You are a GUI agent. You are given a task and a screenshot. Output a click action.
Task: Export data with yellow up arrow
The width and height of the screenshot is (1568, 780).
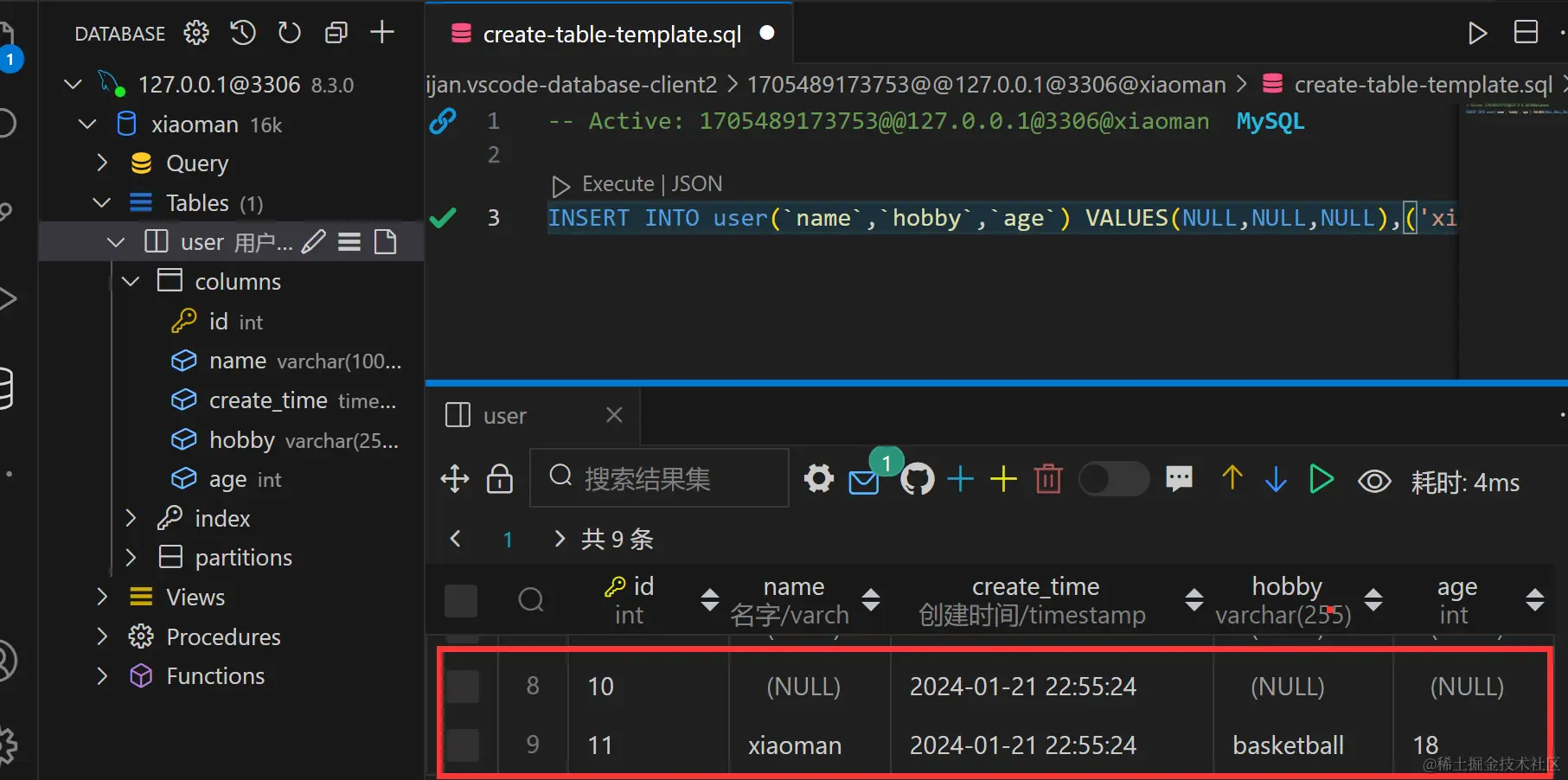click(x=1232, y=478)
